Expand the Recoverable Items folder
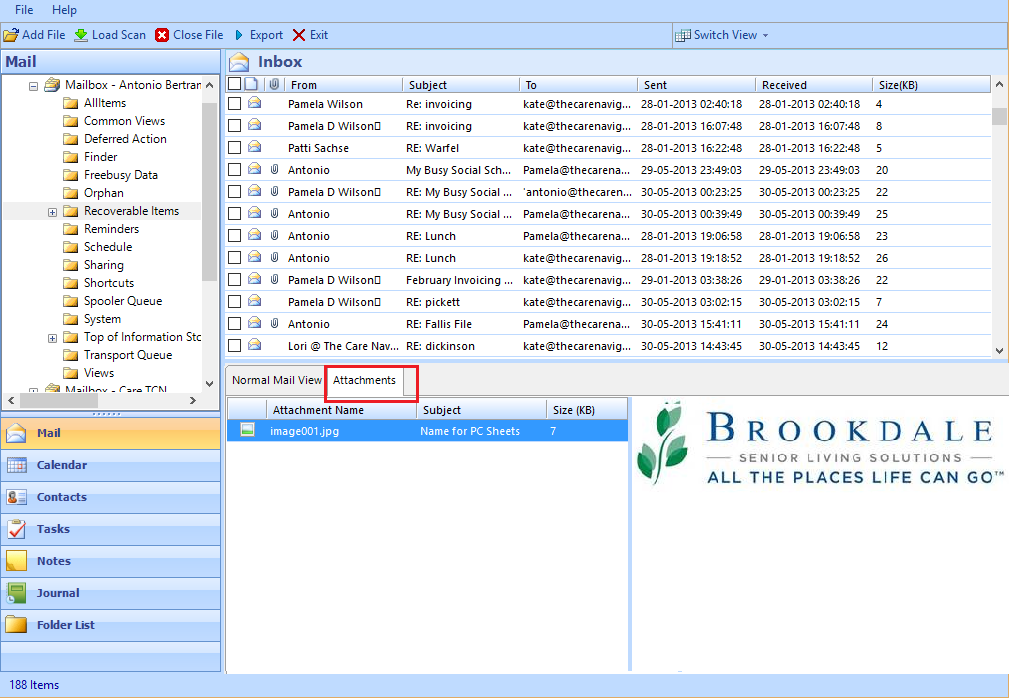Image resolution: width=1009 pixels, height=698 pixels. pos(53,212)
